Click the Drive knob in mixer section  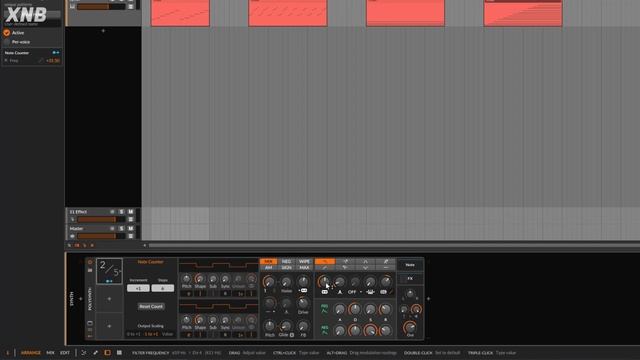(x=303, y=303)
